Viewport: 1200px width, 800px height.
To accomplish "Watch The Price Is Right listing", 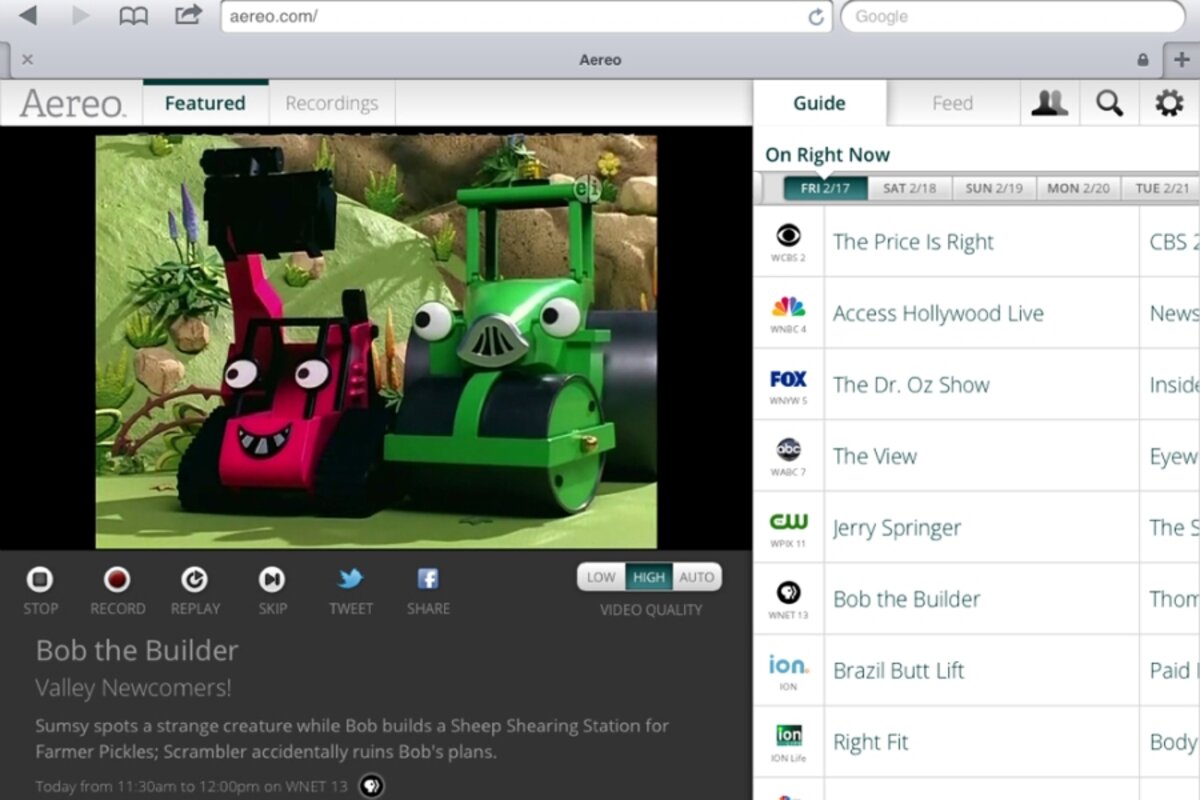I will pyautogui.click(x=913, y=242).
